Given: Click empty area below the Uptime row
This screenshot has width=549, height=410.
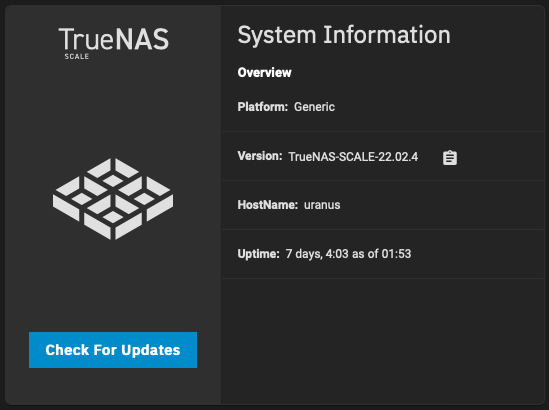Looking at the screenshot, I should tap(383, 341).
